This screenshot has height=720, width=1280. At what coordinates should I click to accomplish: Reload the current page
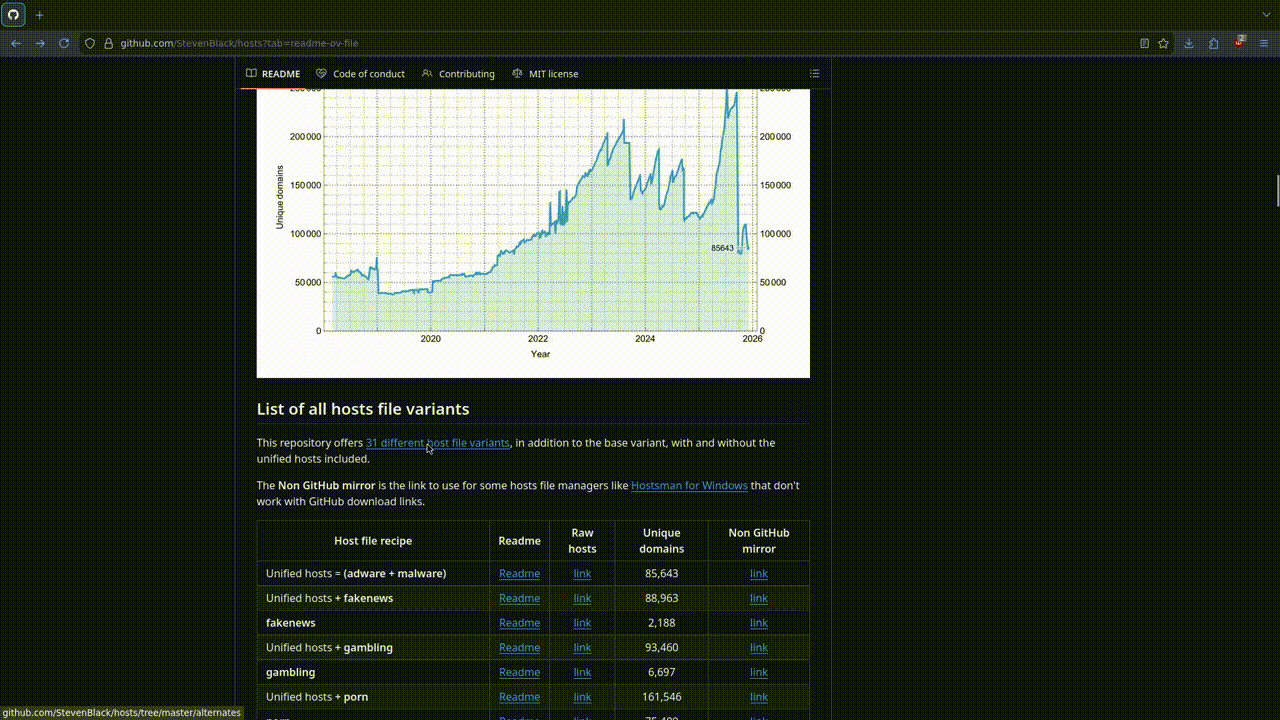click(x=64, y=43)
